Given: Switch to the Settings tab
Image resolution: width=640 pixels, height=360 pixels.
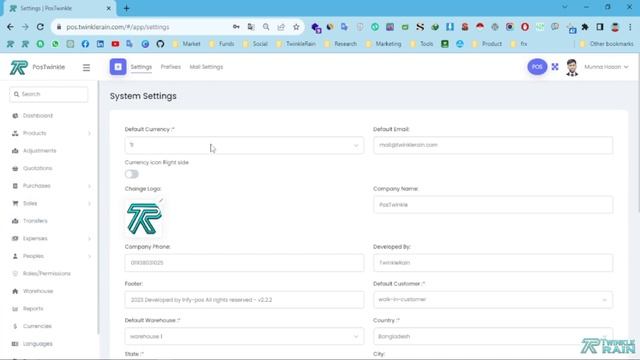Looking at the screenshot, I should point(141,67).
